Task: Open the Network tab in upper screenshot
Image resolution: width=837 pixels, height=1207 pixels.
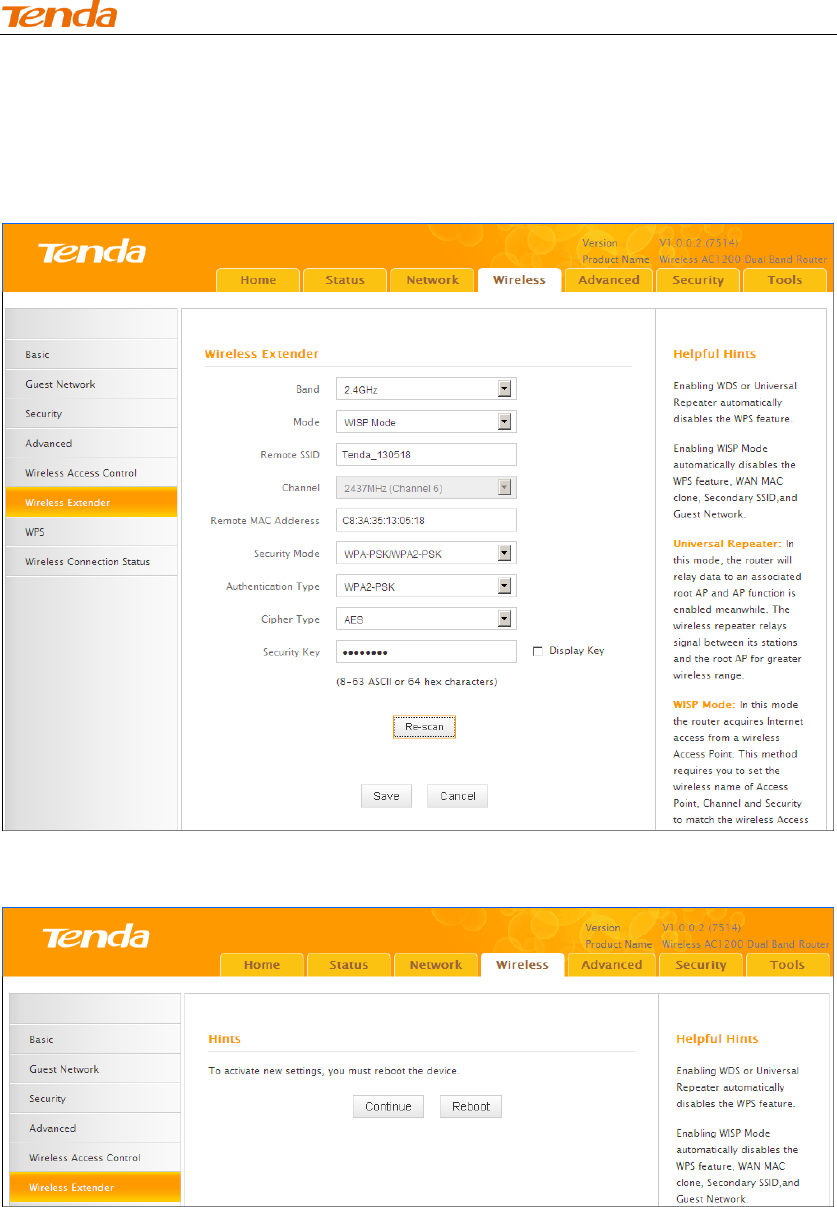Action: pos(432,280)
